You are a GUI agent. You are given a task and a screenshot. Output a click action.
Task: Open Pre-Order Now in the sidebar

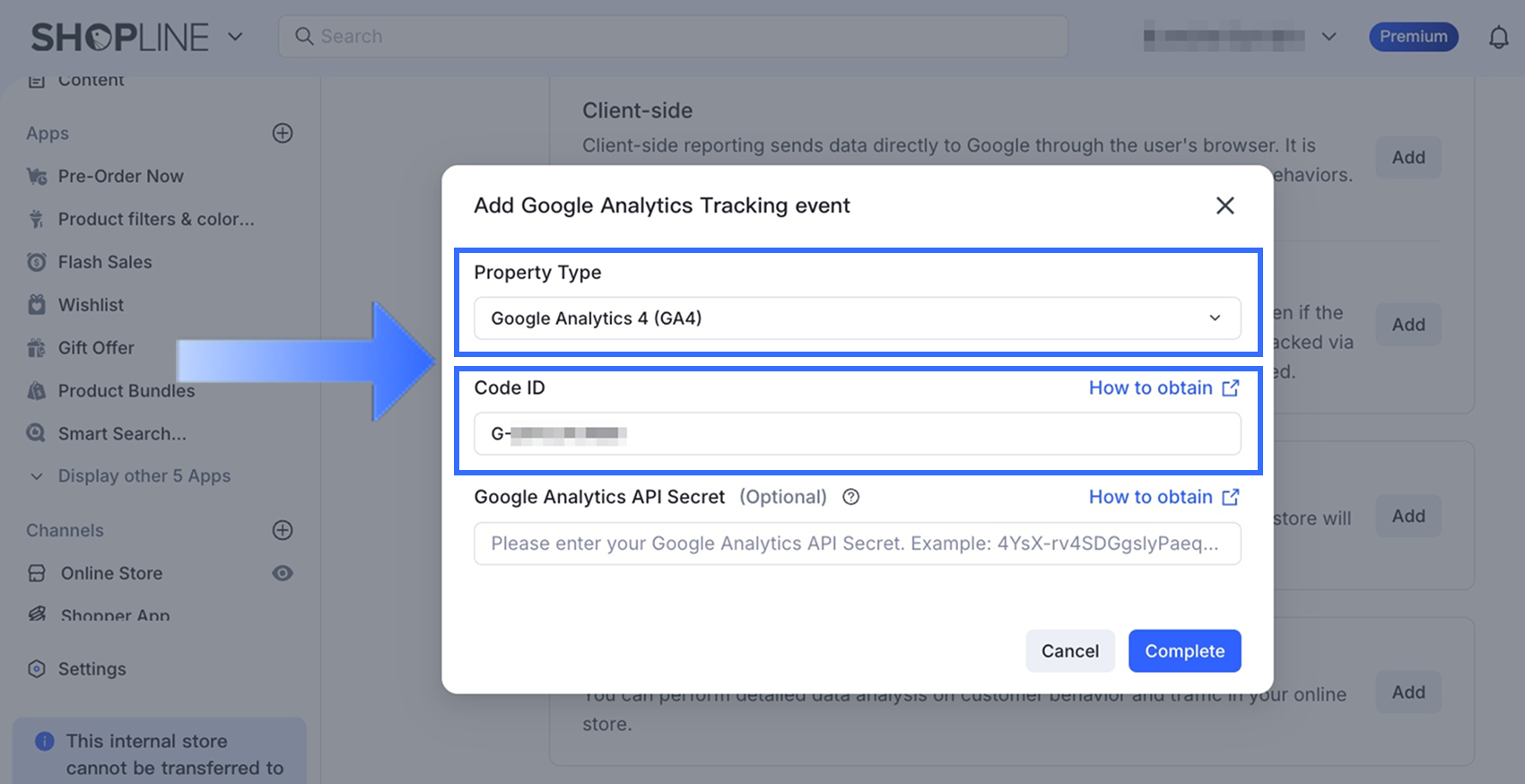(120, 177)
